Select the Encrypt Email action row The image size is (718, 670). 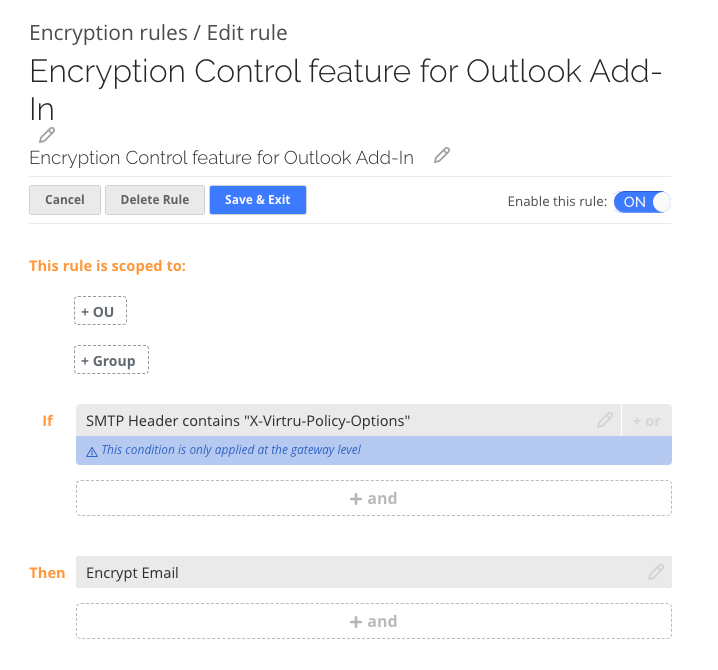click(374, 572)
